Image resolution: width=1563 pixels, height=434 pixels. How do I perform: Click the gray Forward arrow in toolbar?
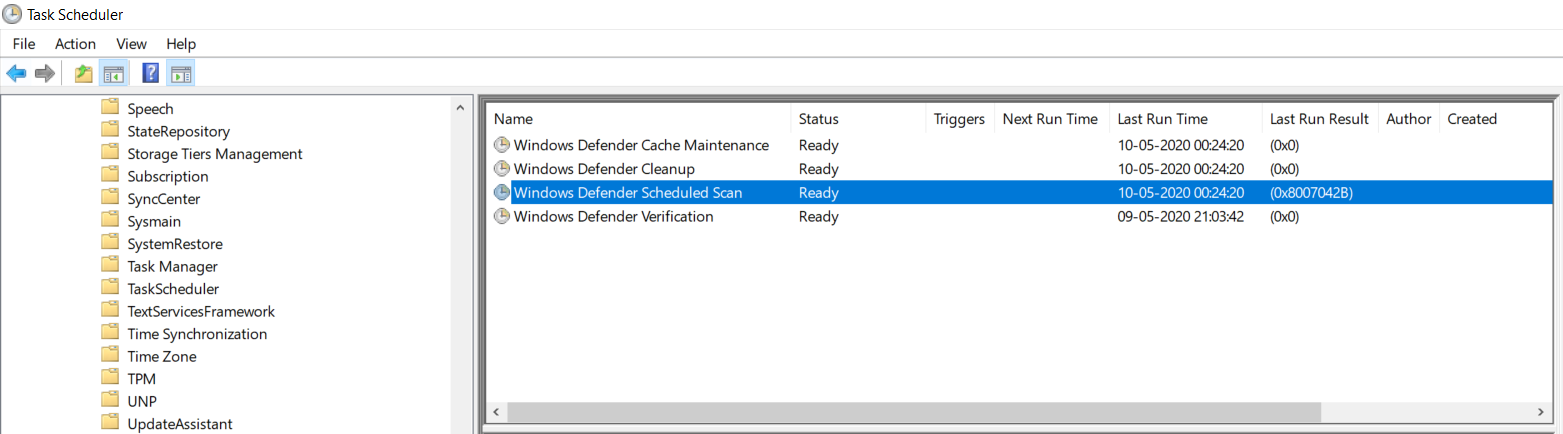pyautogui.click(x=44, y=73)
